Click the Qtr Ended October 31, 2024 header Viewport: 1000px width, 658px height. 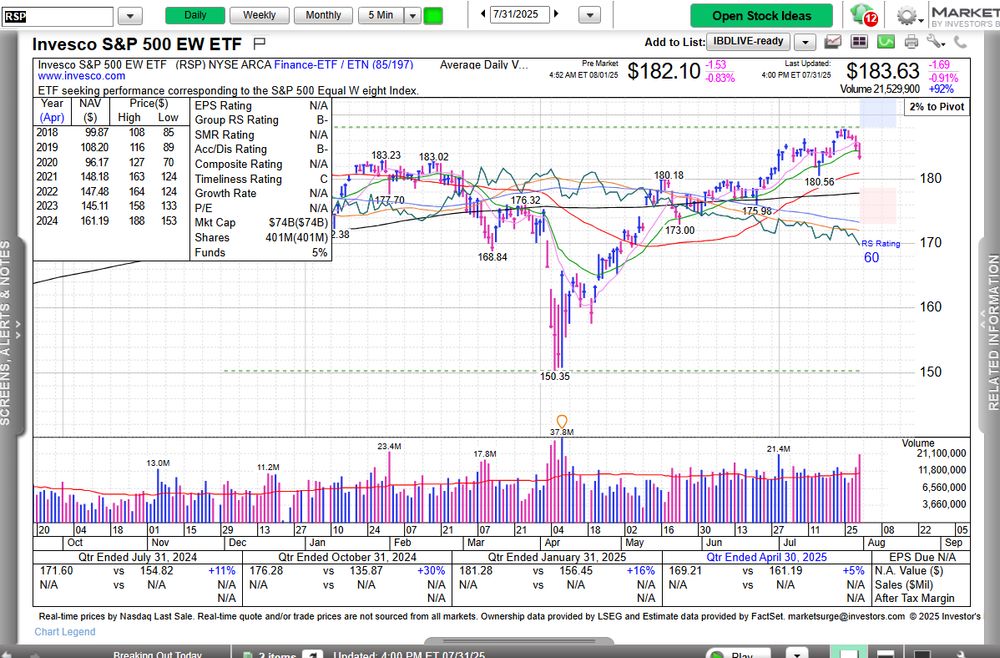click(x=347, y=557)
